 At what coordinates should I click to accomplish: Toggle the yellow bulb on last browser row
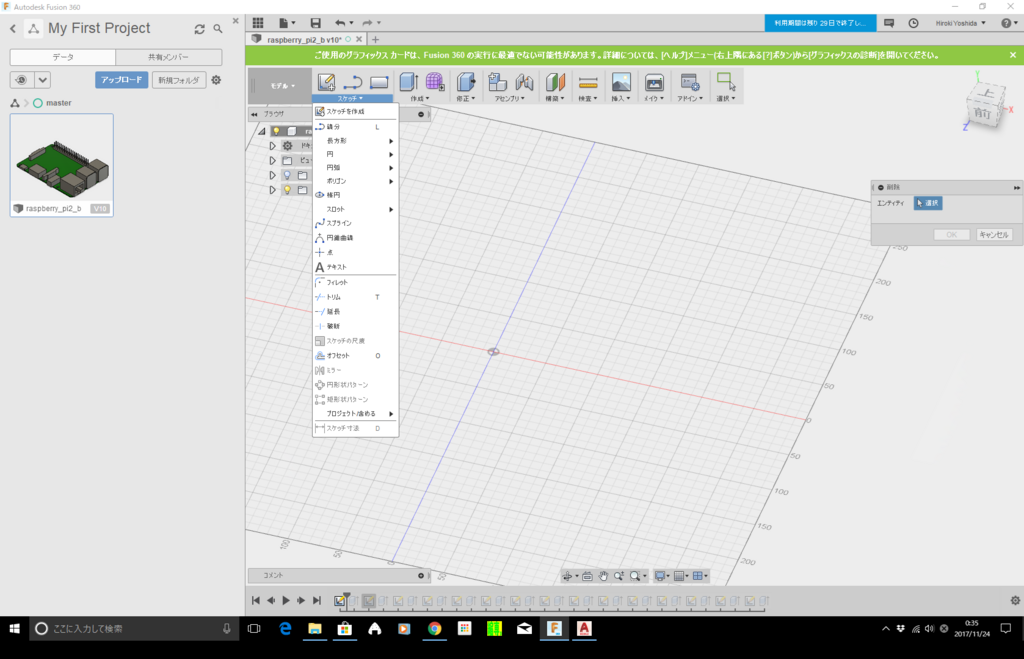(x=287, y=190)
